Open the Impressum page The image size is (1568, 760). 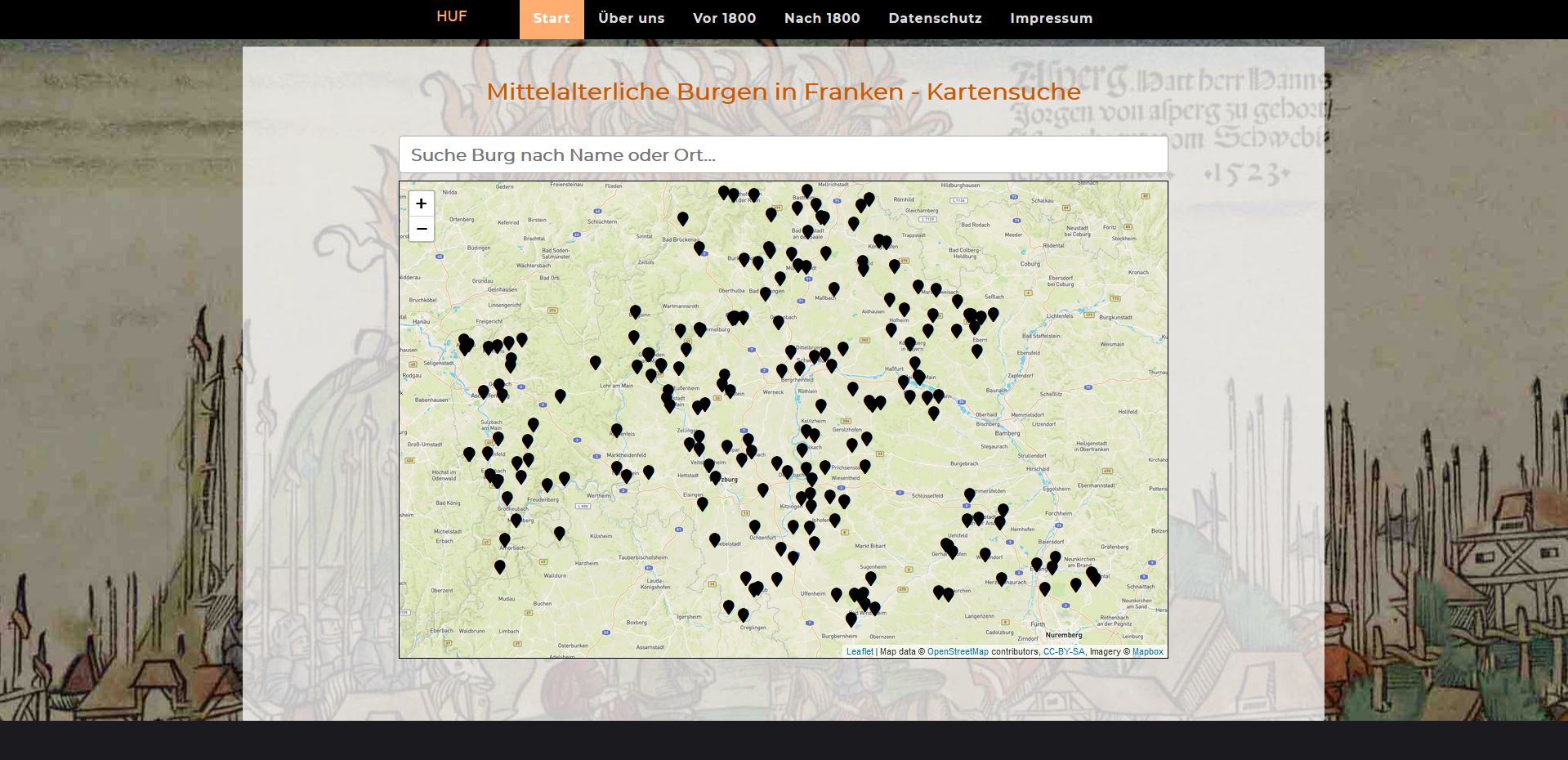pos(1051,19)
